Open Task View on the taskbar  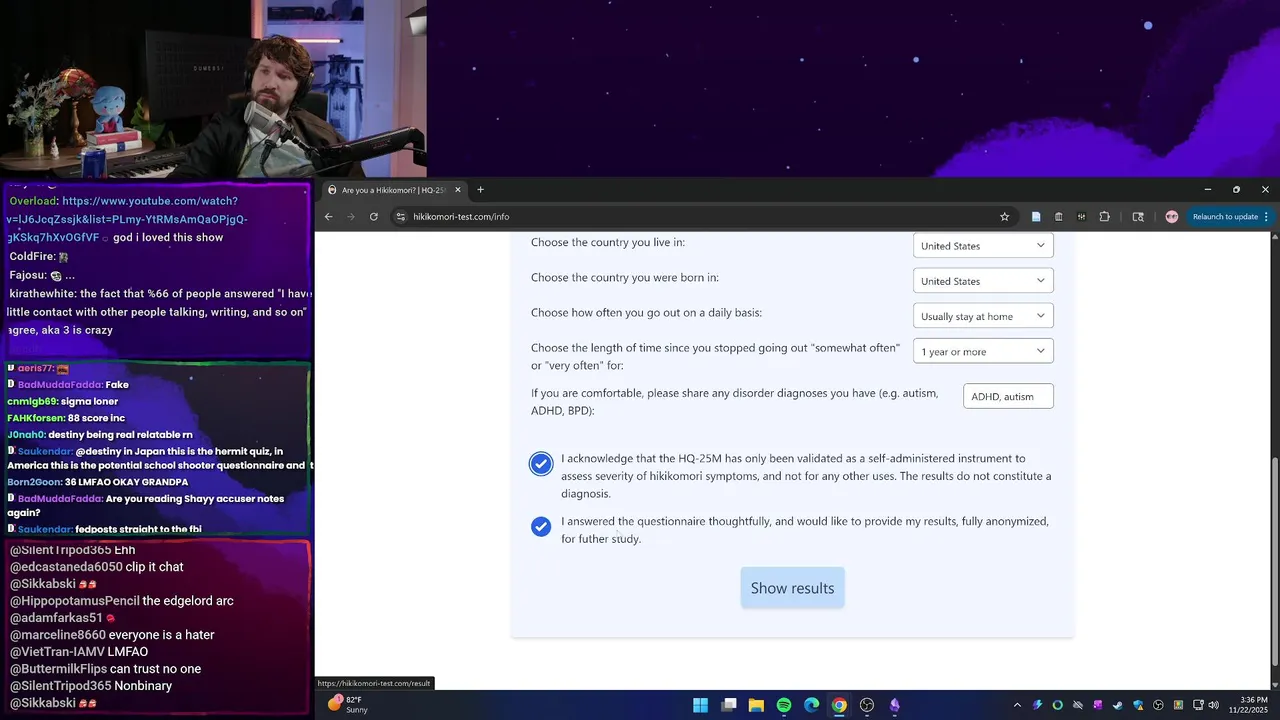[729, 705]
